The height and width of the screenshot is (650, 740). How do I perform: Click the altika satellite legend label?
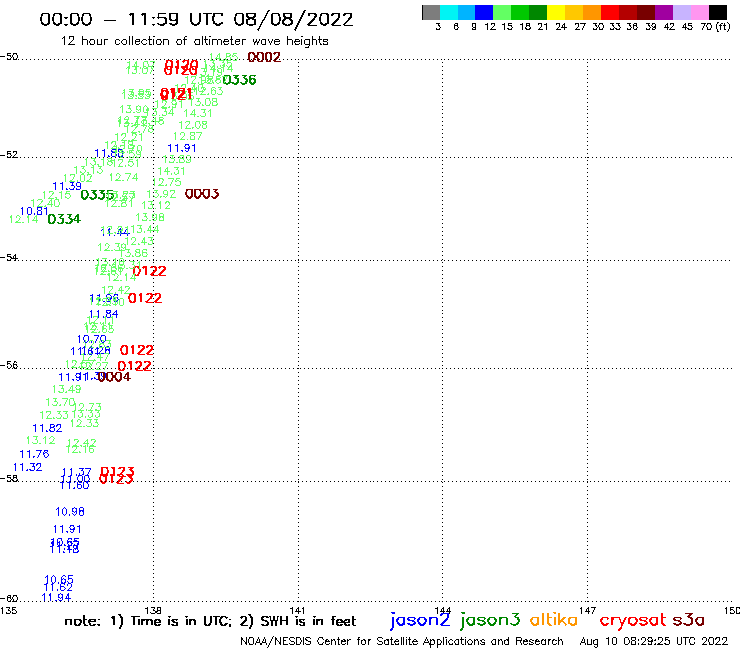pos(554,620)
